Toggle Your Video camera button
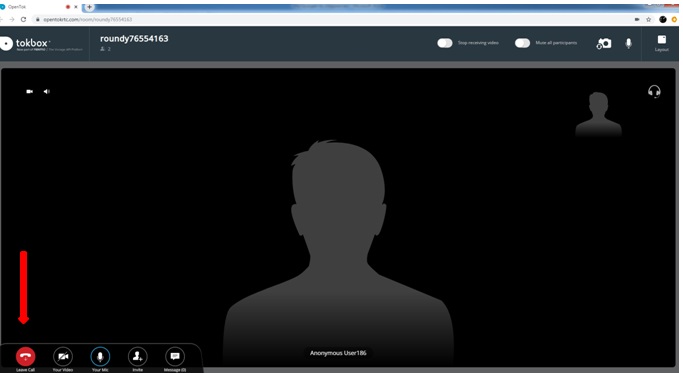This screenshot has width=683, height=373. (63, 356)
